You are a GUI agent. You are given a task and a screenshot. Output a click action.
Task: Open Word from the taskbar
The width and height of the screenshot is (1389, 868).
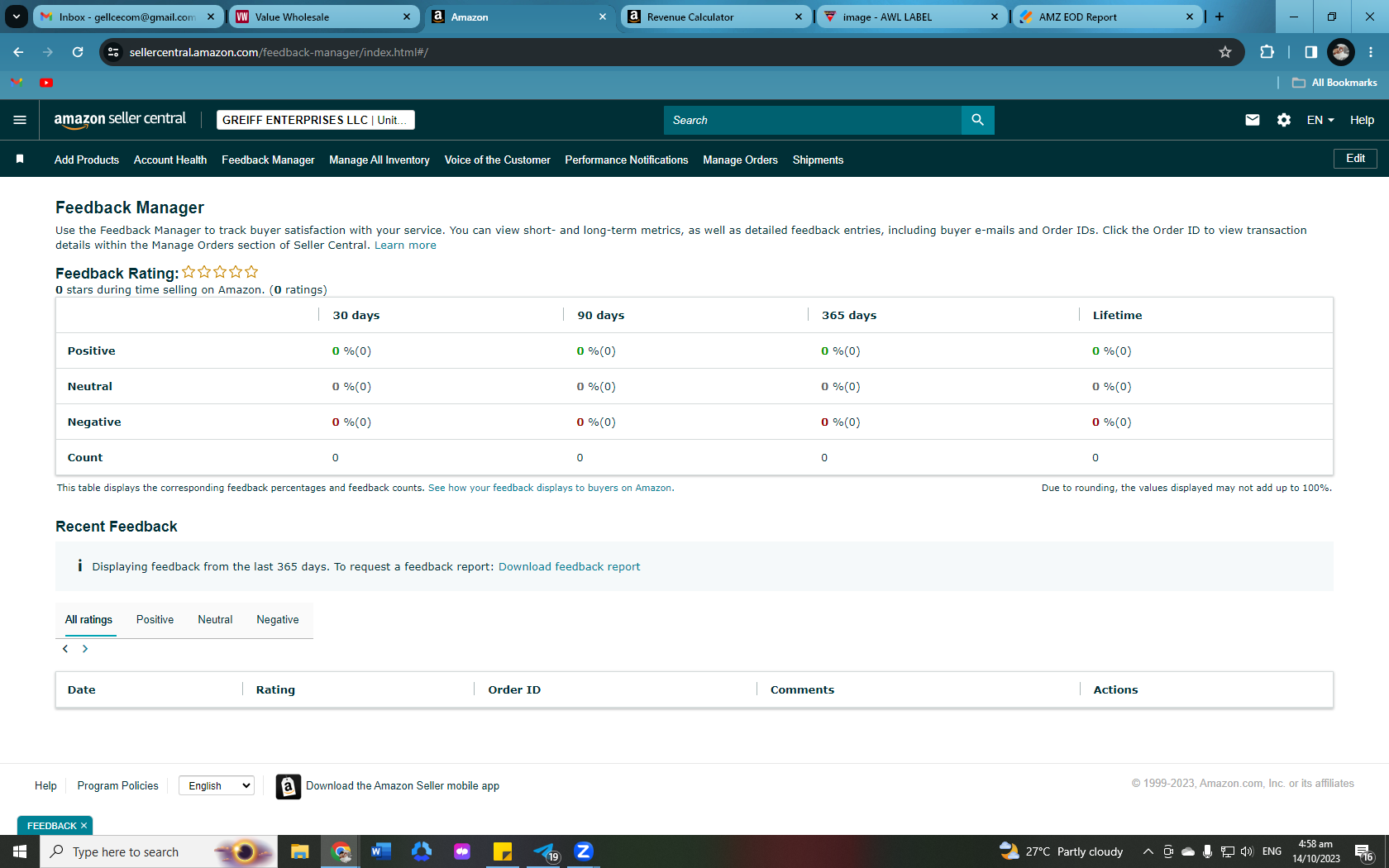tap(380, 851)
